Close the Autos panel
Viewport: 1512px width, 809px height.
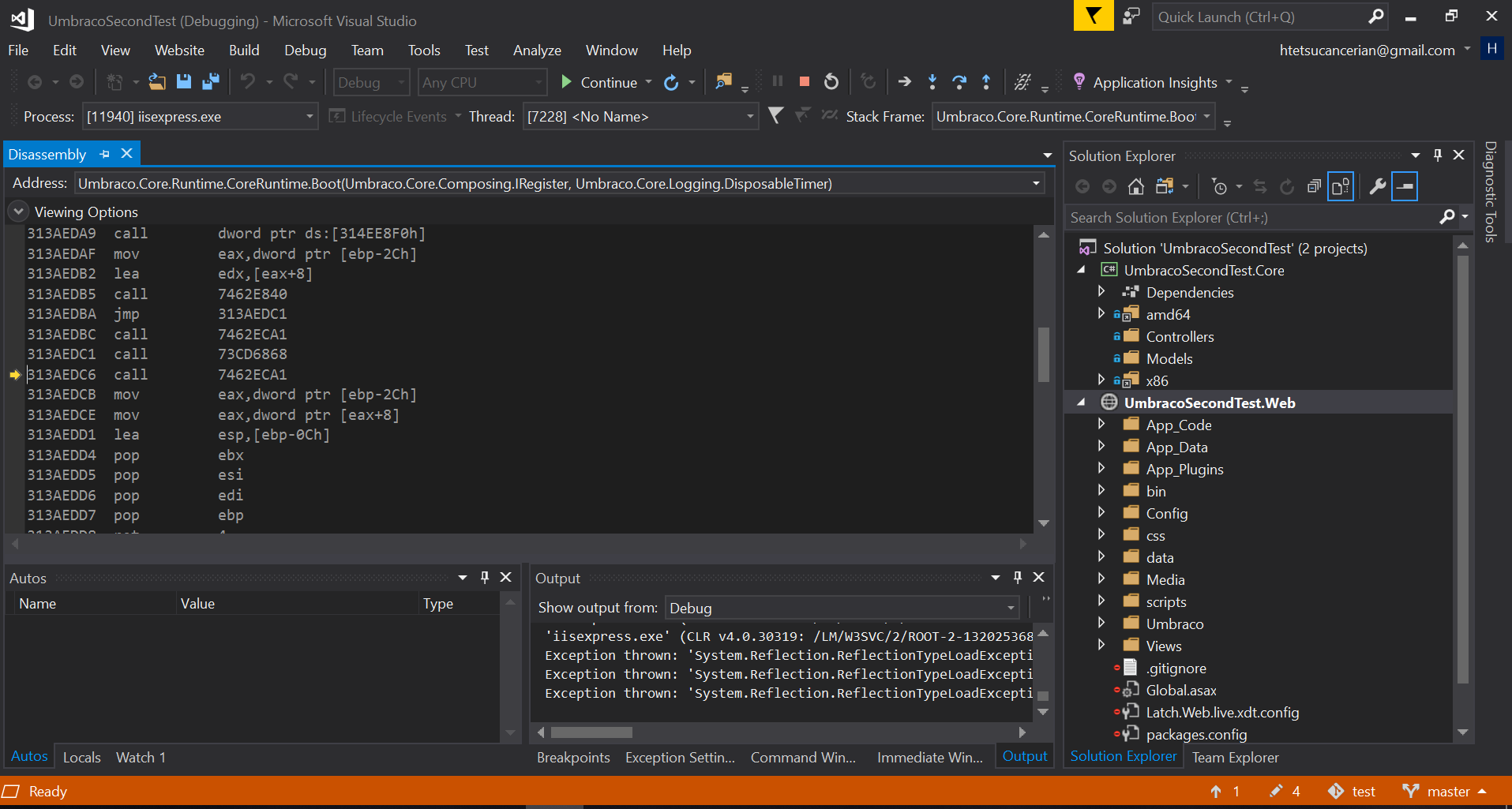506,578
